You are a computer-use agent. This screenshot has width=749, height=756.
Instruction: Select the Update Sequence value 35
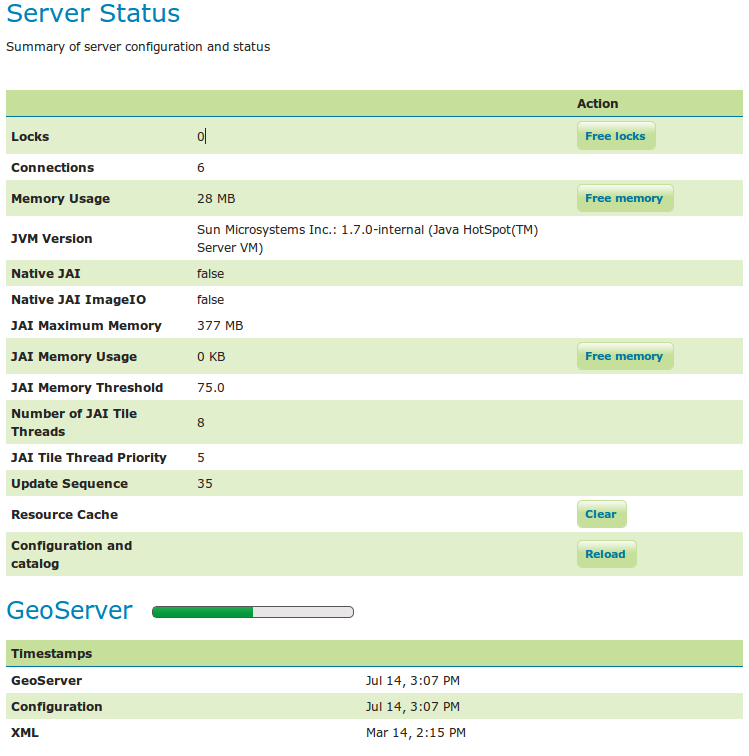205,484
